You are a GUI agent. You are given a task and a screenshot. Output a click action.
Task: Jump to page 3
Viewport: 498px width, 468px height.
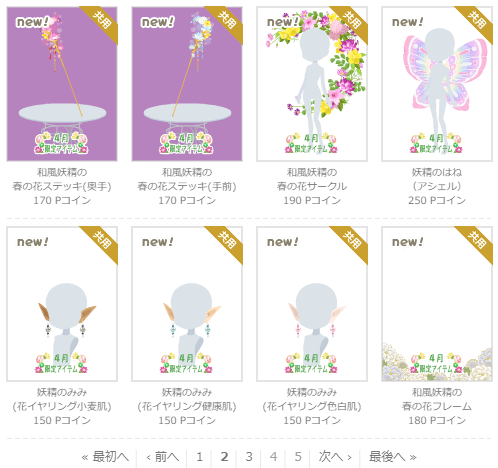tap(249, 457)
